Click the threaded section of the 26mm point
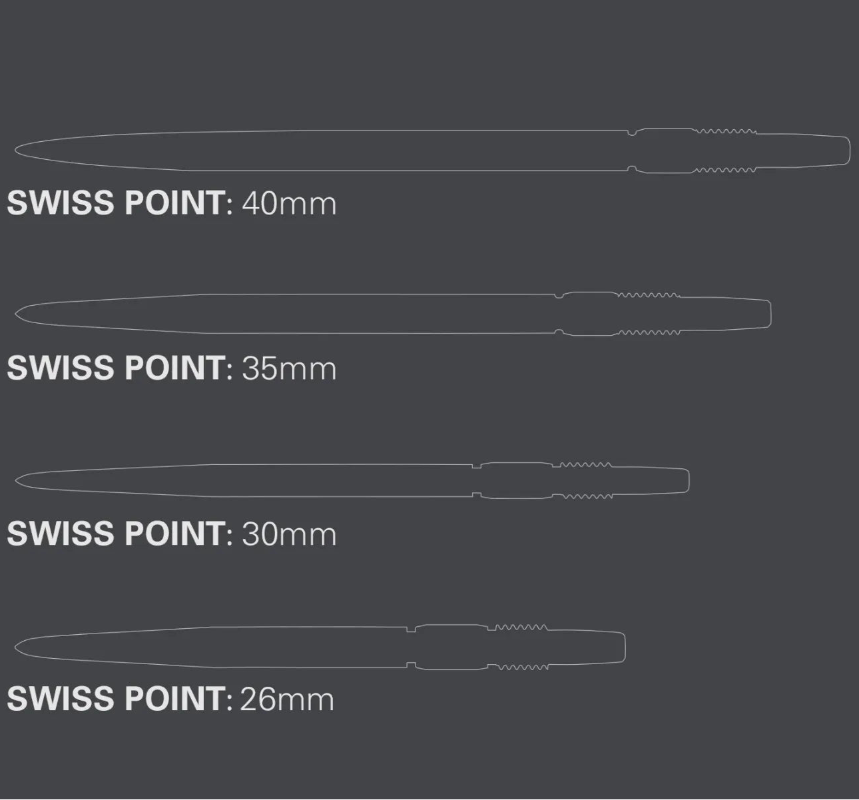The width and height of the screenshot is (859, 800). tap(518, 646)
